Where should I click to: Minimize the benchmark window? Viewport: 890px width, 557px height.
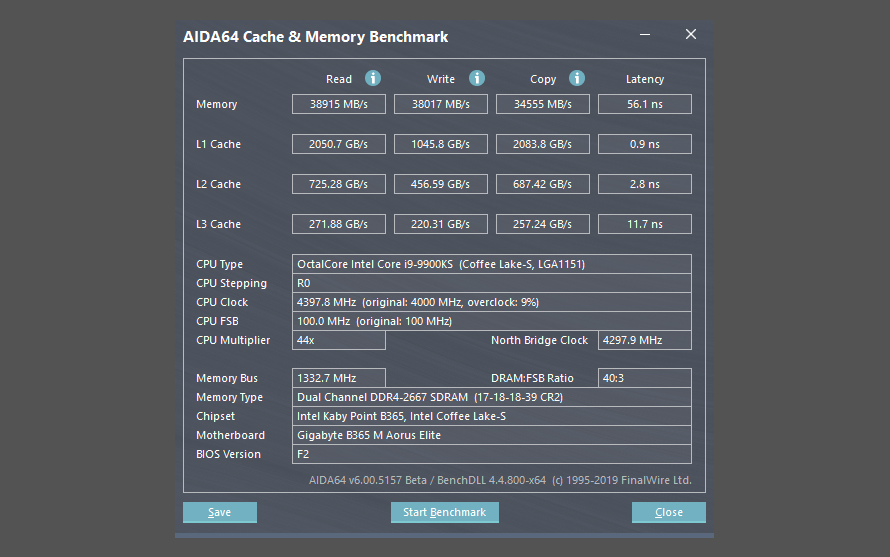(x=645, y=35)
